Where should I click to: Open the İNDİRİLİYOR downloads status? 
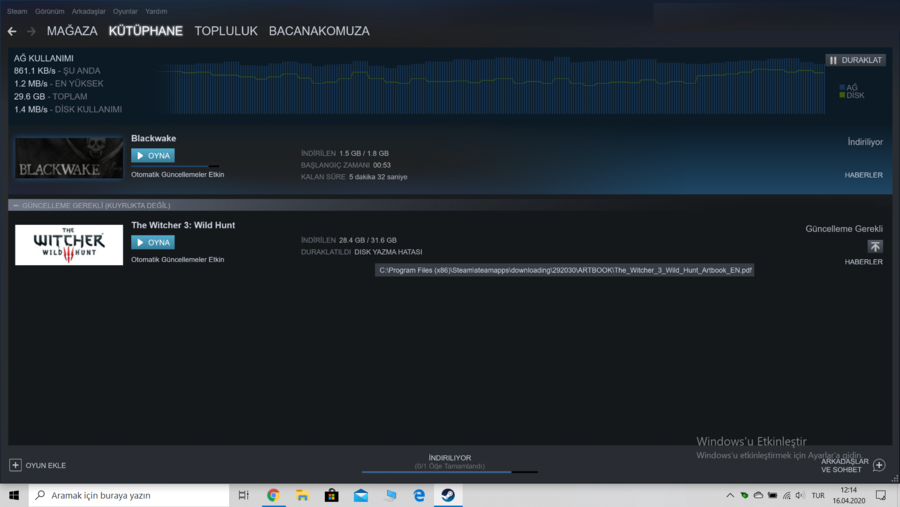[x=449, y=458]
